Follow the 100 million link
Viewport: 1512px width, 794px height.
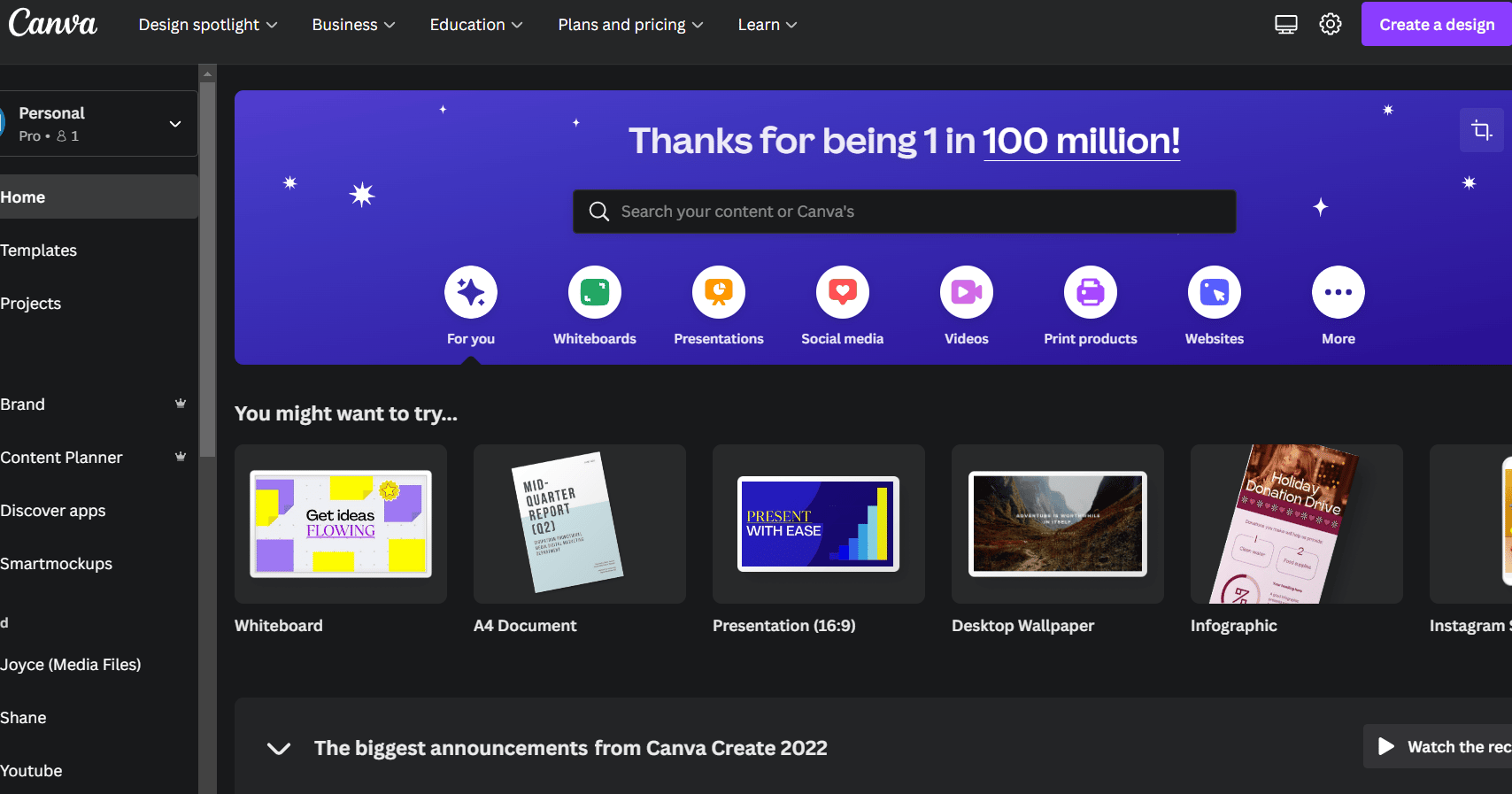click(1081, 141)
